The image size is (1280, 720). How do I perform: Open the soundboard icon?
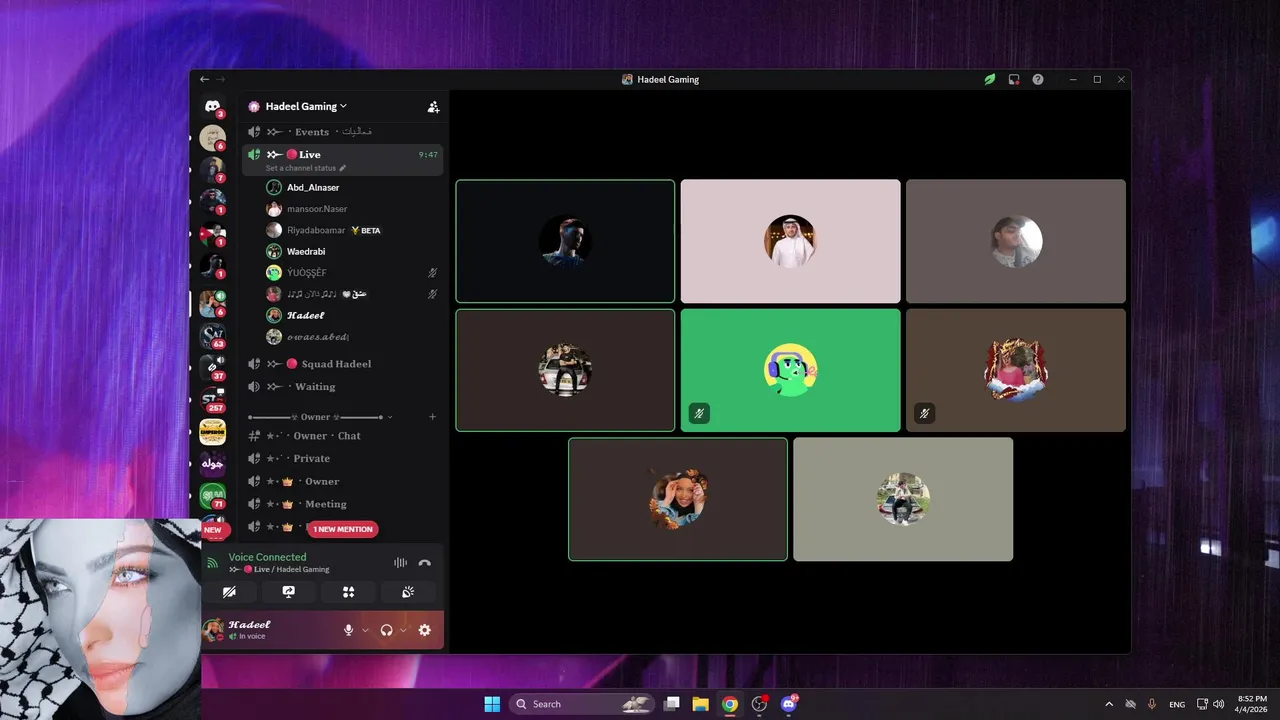[x=408, y=592]
